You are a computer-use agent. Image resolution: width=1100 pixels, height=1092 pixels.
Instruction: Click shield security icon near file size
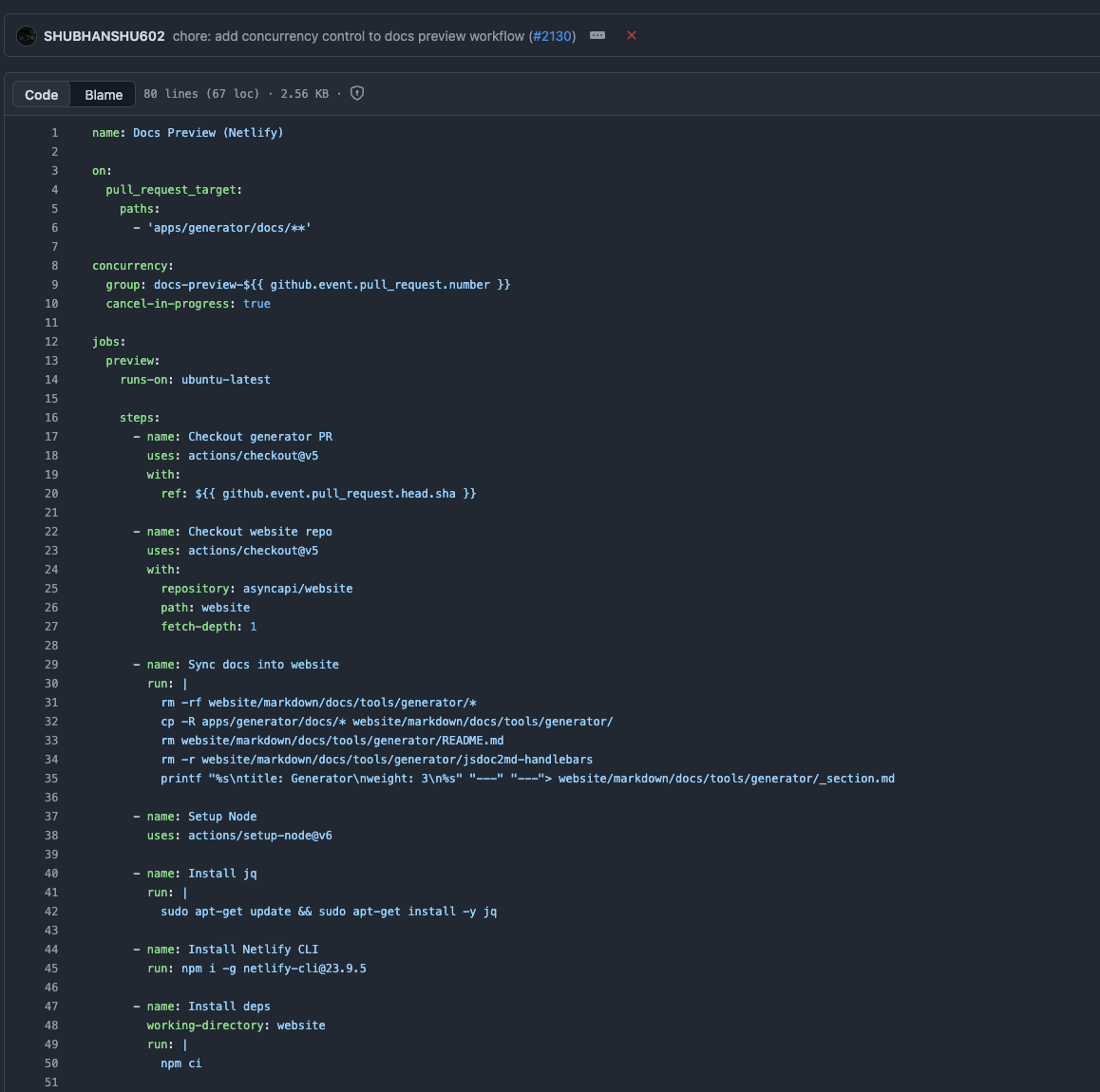(x=357, y=93)
